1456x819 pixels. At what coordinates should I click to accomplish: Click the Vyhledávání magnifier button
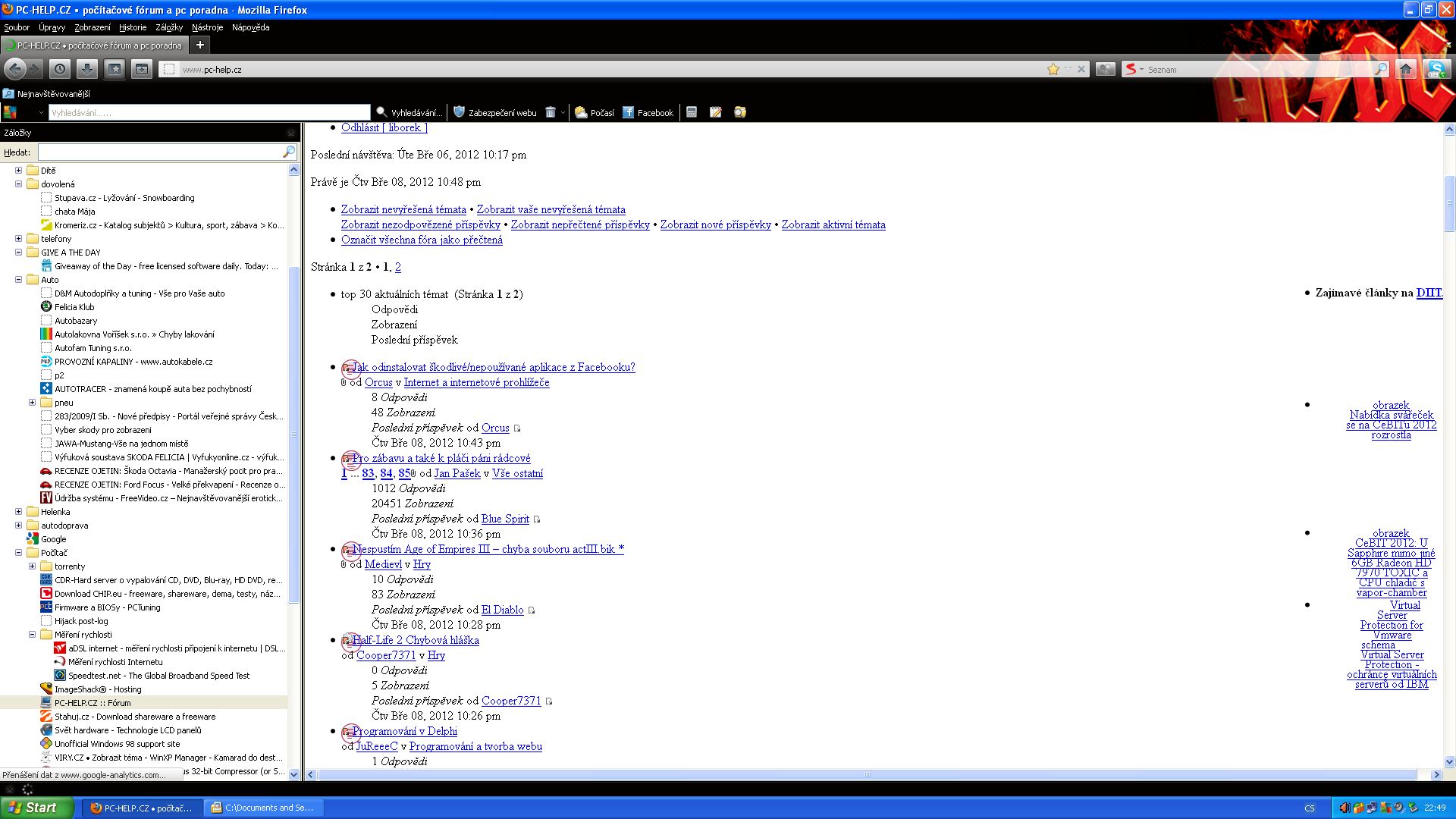409,112
